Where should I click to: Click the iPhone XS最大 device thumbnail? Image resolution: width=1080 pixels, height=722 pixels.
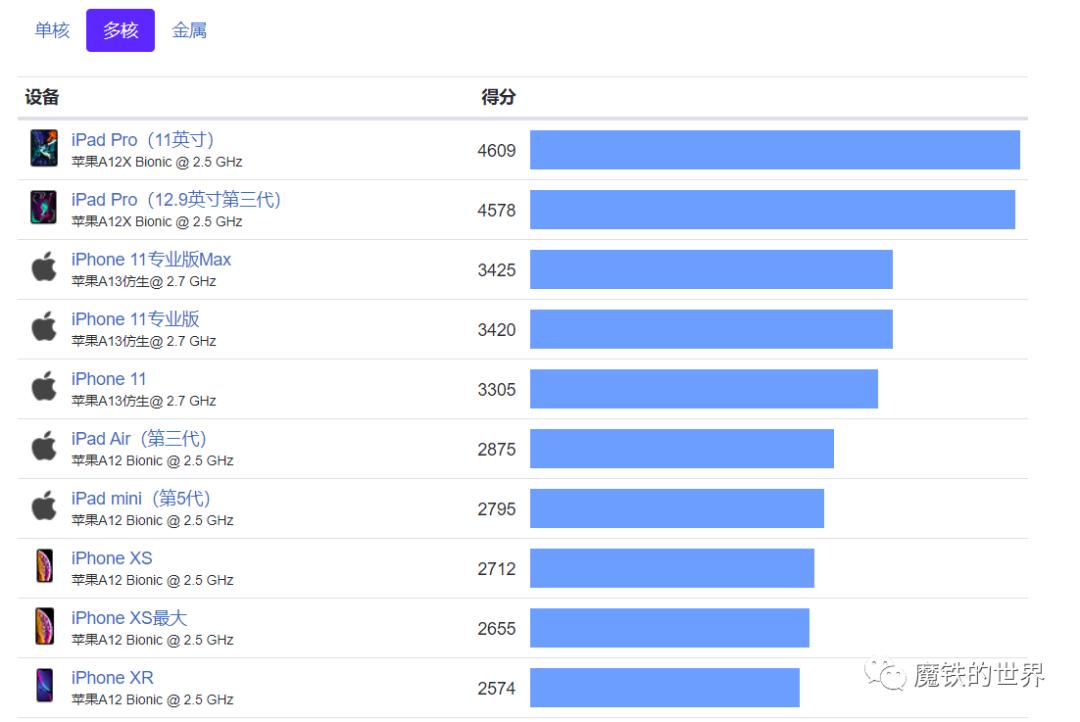[44, 626]
